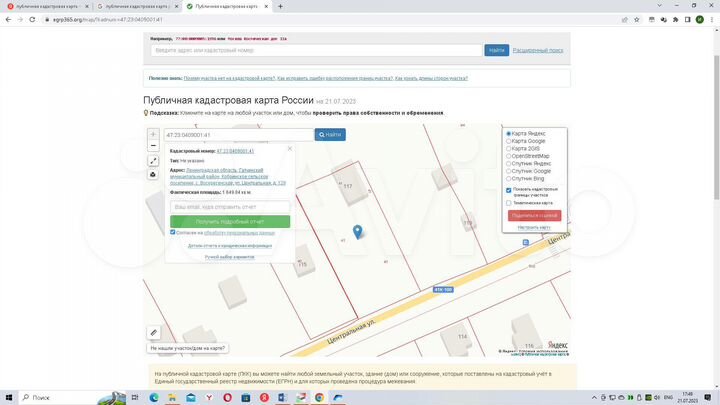
Task: Enable Тематическая карта checkbox
Action: [x=508, y=202]
